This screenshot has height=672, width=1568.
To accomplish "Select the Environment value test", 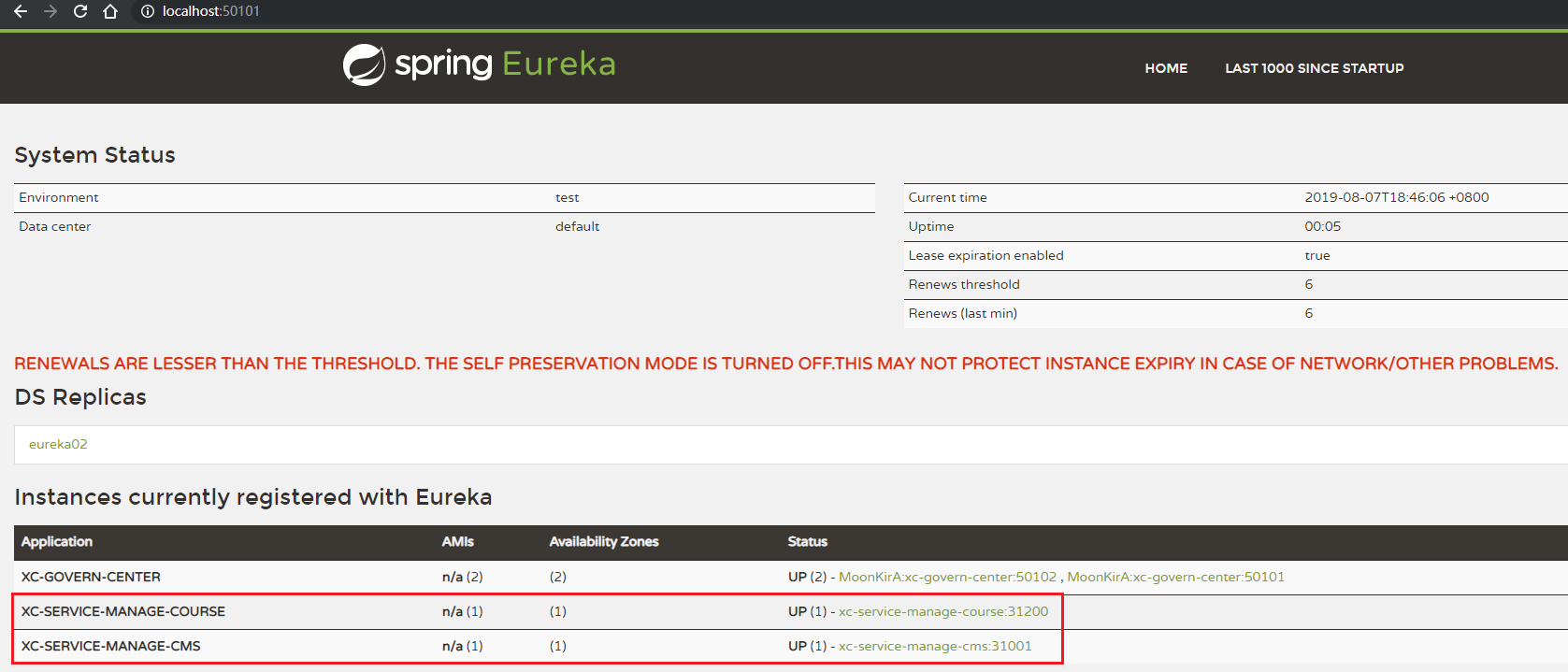I will point(568,197).
